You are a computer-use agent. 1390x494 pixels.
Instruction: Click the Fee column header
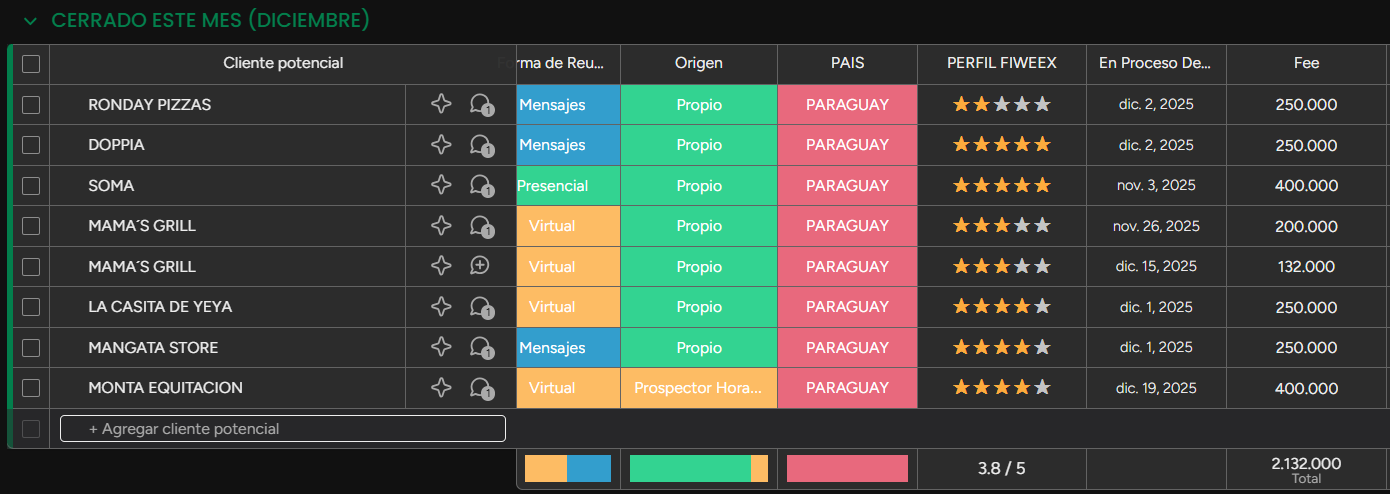1306,63
